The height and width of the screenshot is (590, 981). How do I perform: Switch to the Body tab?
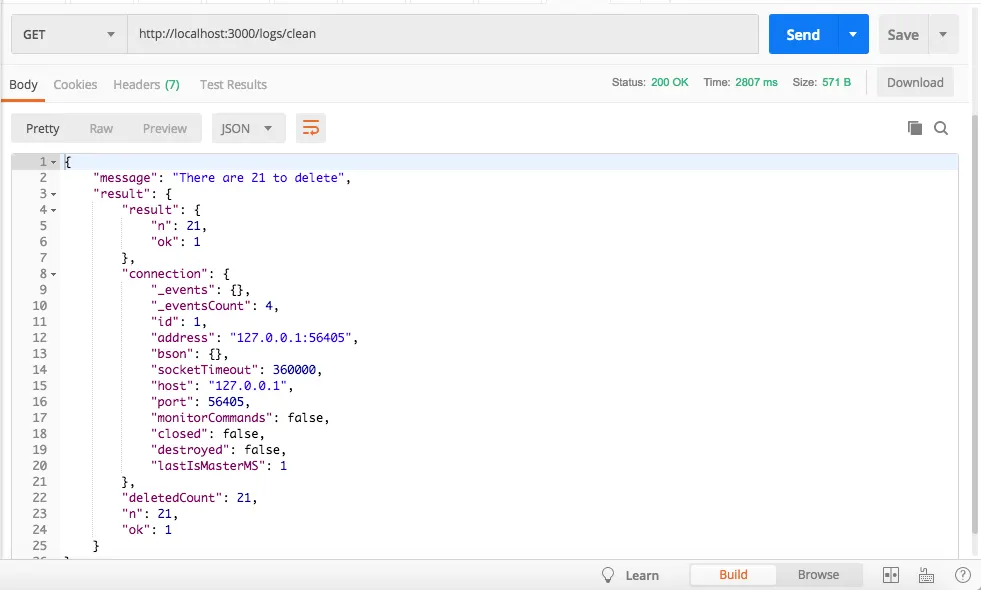[x=23, y=84]
